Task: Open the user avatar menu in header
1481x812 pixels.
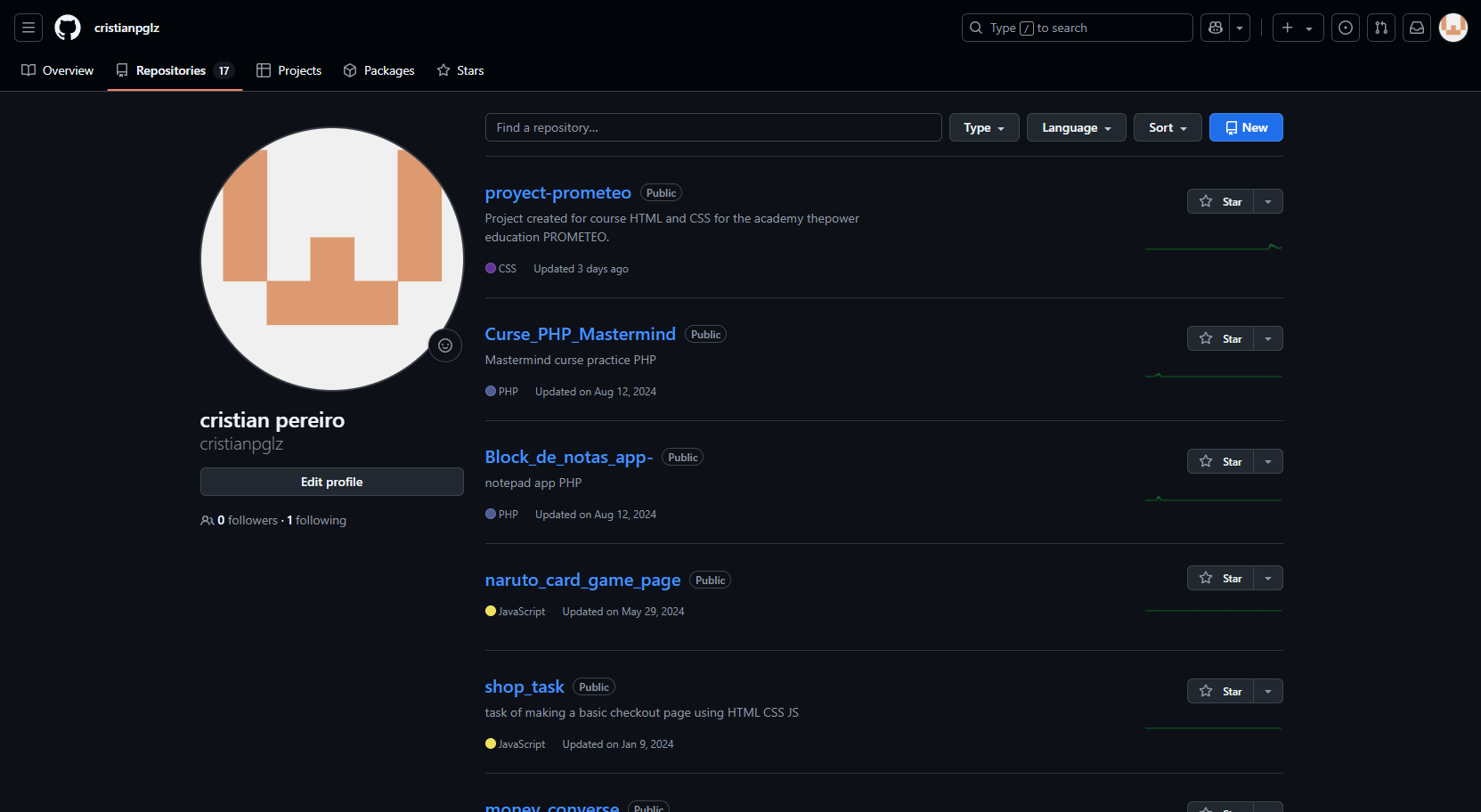Action: point(1453,28)
